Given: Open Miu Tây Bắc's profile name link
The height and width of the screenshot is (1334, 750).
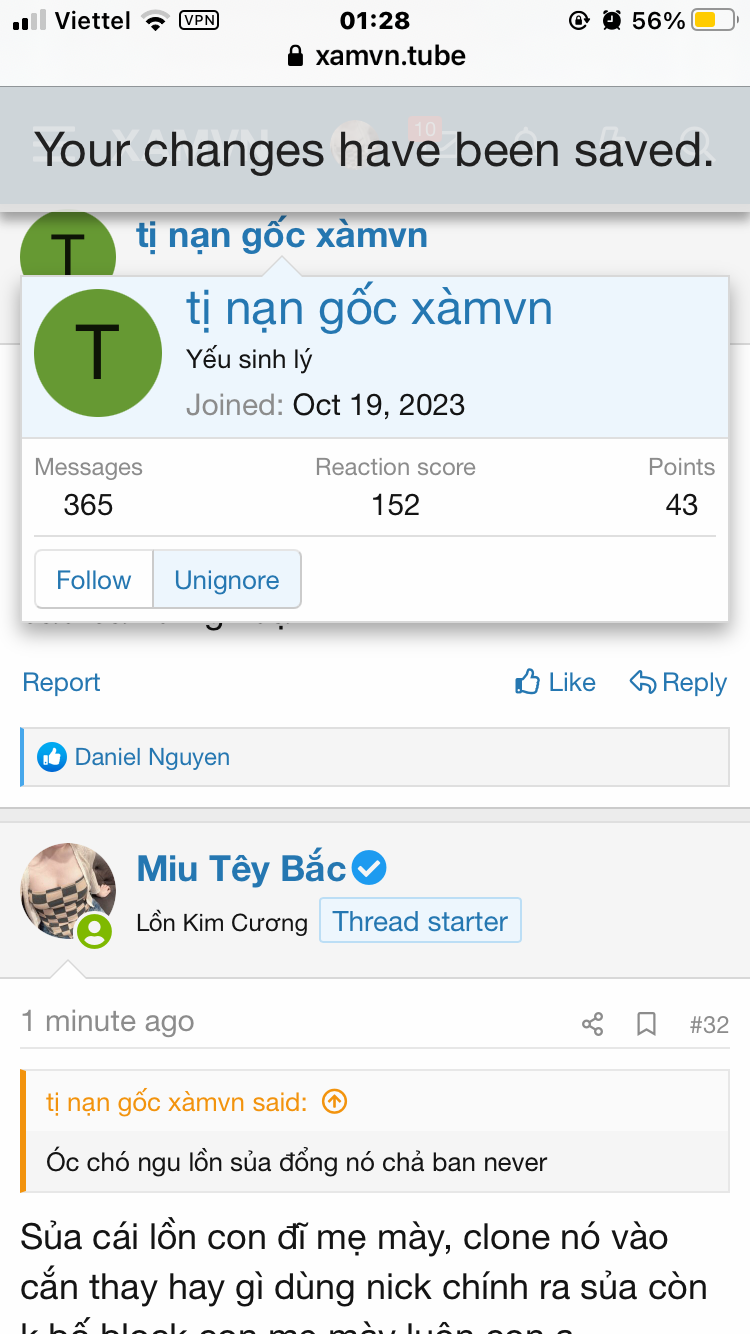Looking at the screenshot, I should (x=242, y=868).
